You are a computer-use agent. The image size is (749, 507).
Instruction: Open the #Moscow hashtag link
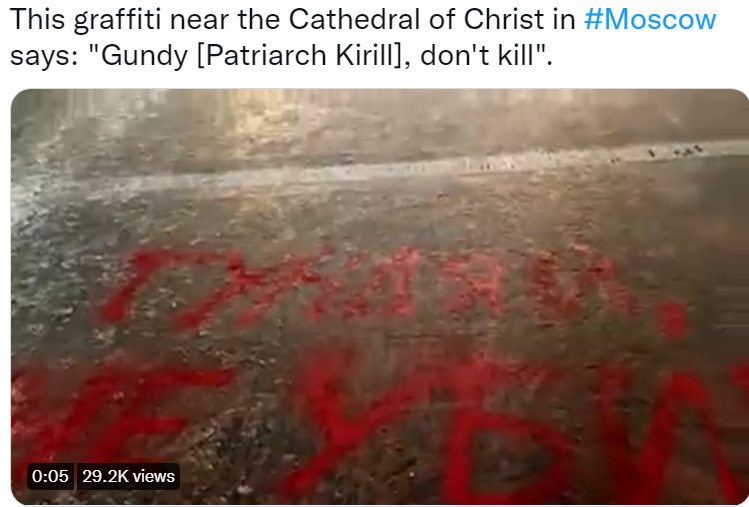click(x=650, y=20)
